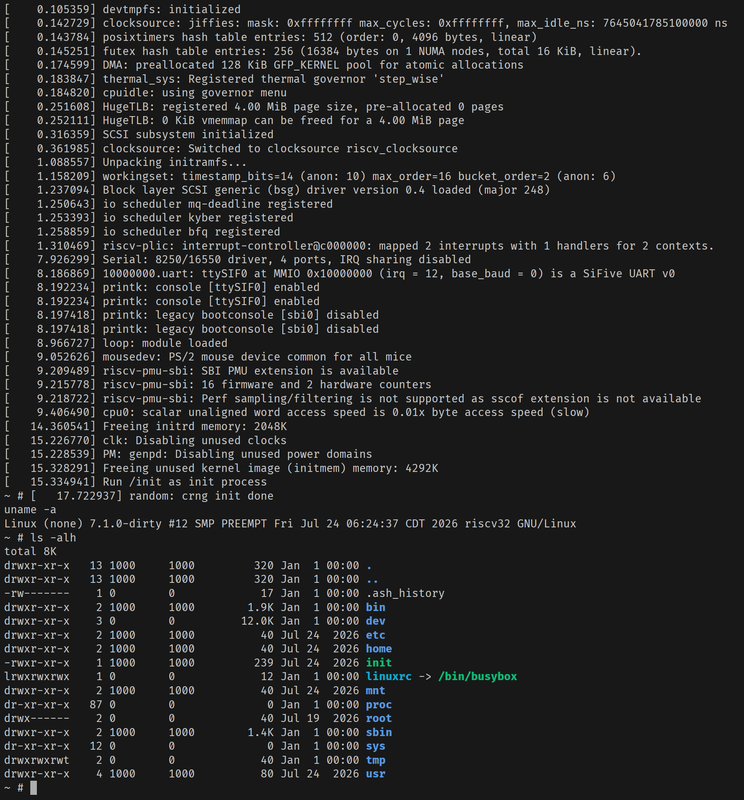Click the 'Unpacking initramfs...' log line

coord(175,162)
